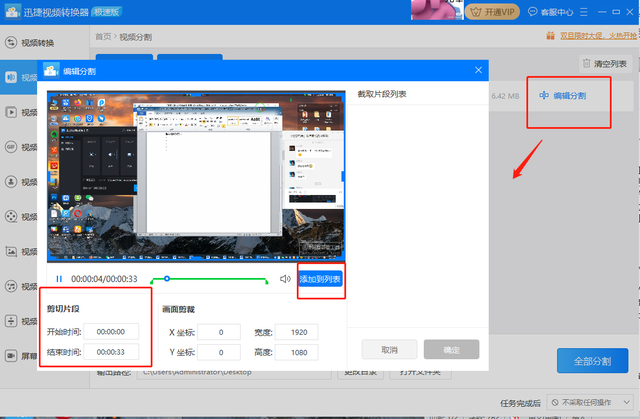
Task: Click the gift icon beside the promo link
Action: click(551, 35)
